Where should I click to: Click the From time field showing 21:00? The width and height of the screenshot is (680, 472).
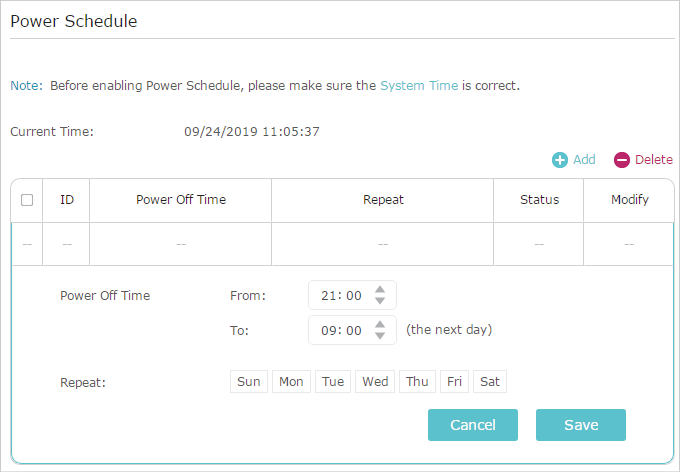coord(352,295)
